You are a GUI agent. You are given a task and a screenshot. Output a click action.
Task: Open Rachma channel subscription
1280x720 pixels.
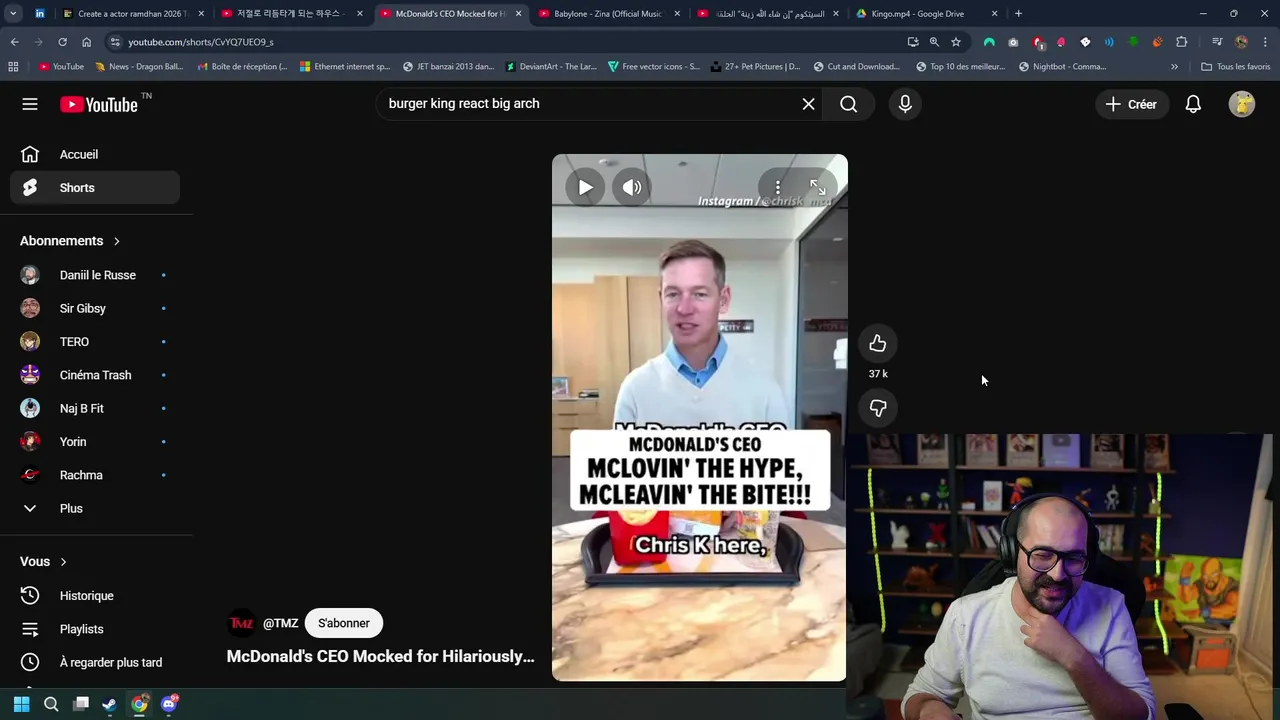coord(95,475)
